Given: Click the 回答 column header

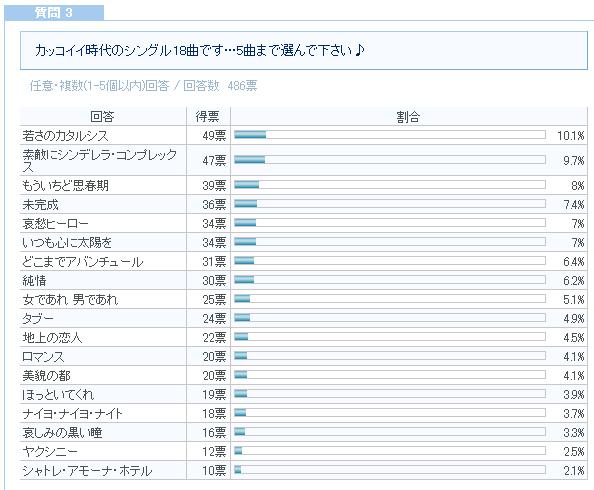Looking at the screenshot, I should (x=103, y=116).
